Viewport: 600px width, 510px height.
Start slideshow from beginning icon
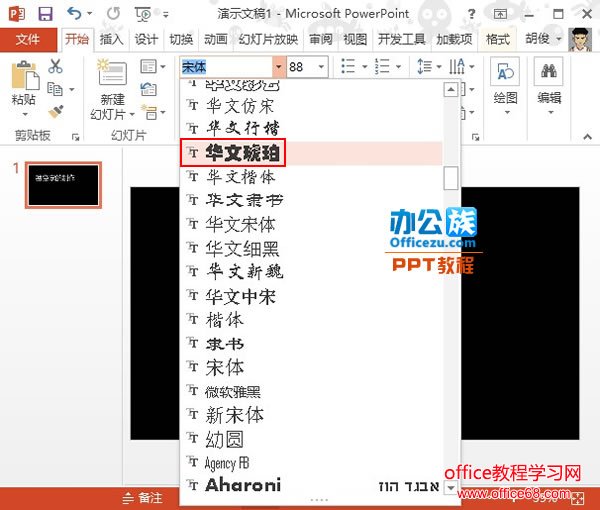pyautogui.click(x=143, y=15)
